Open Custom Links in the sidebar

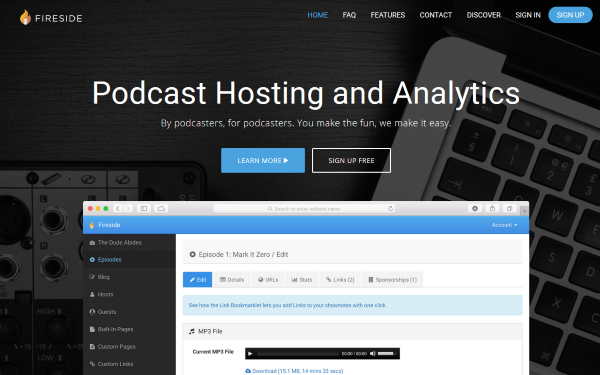coord(129,364)
